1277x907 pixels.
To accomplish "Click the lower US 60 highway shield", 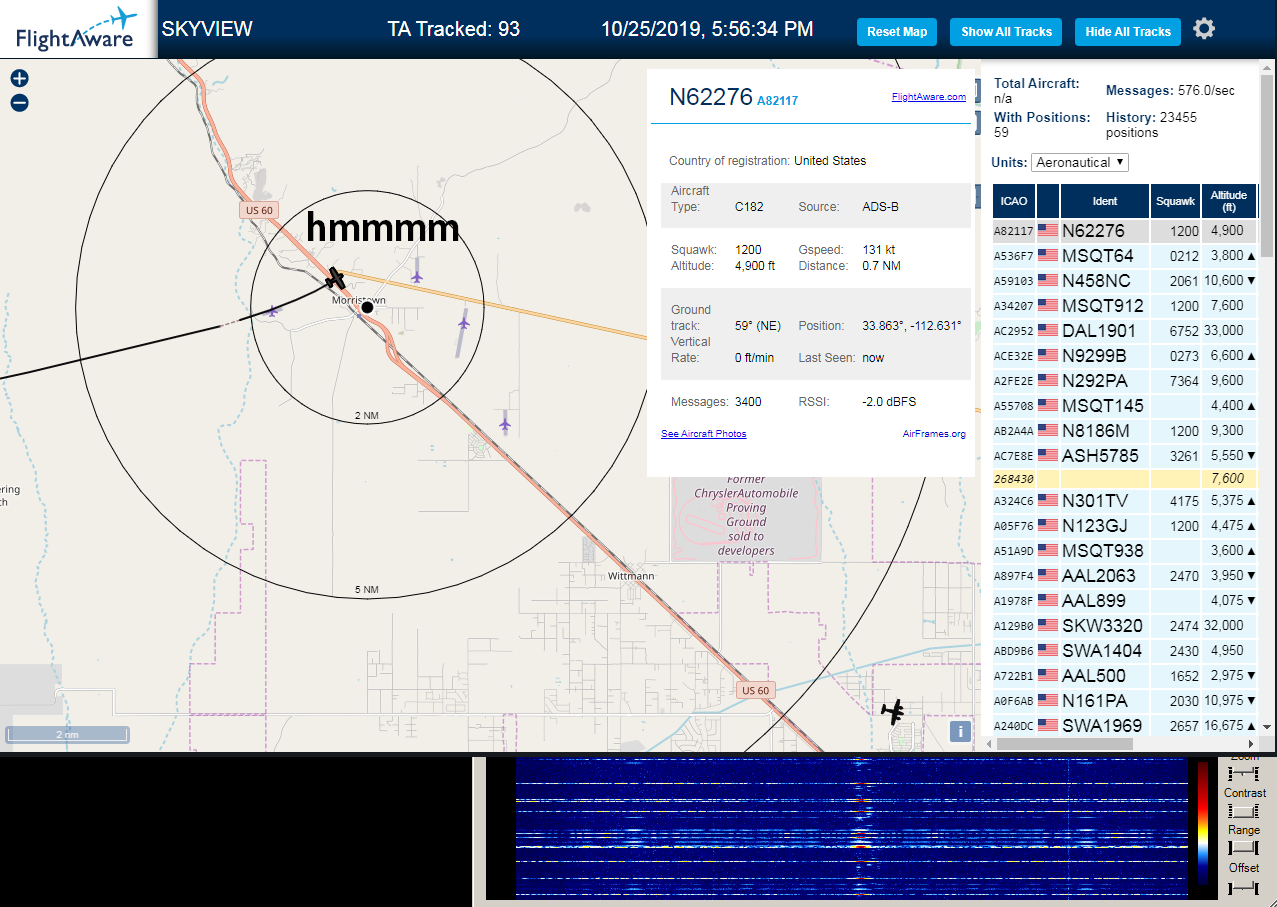I will click(x=756, y=690).
